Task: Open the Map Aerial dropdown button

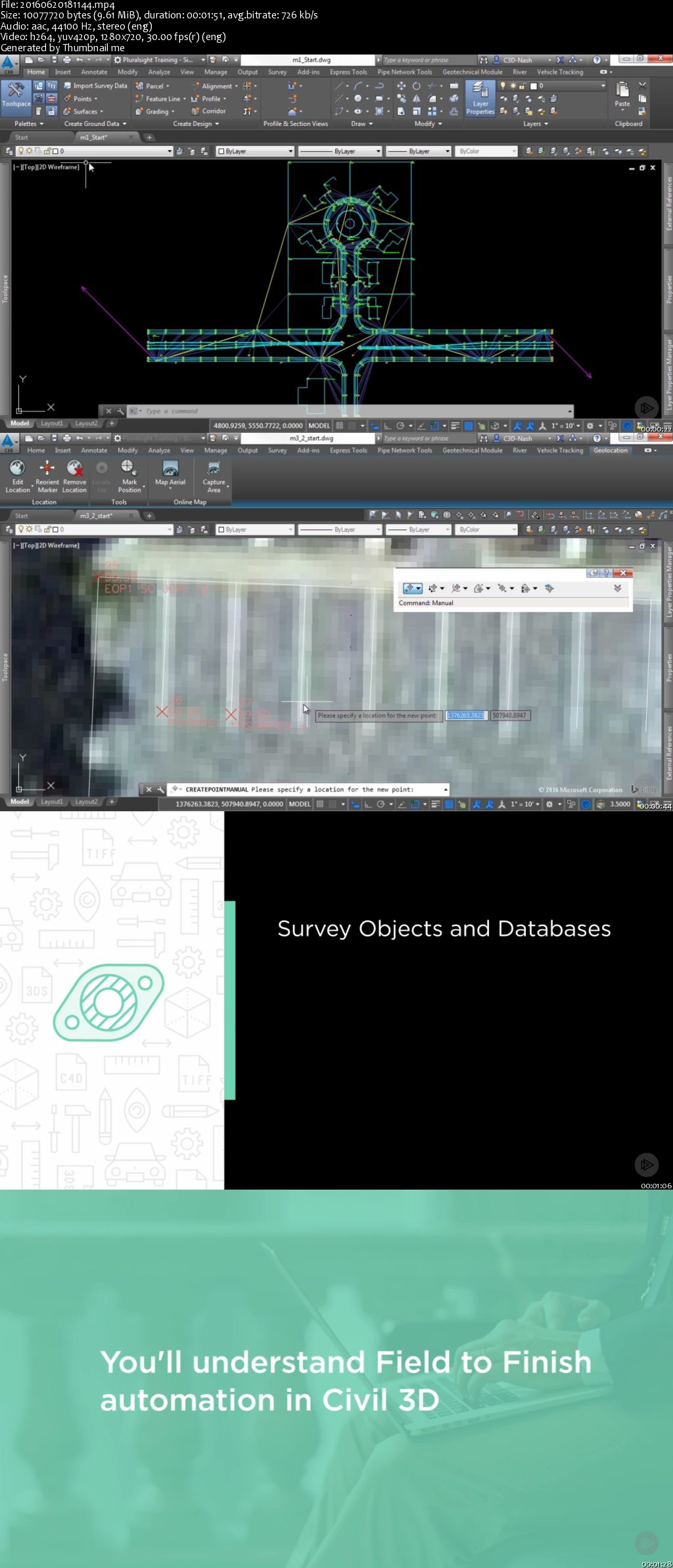Action: tap(170, 474)
